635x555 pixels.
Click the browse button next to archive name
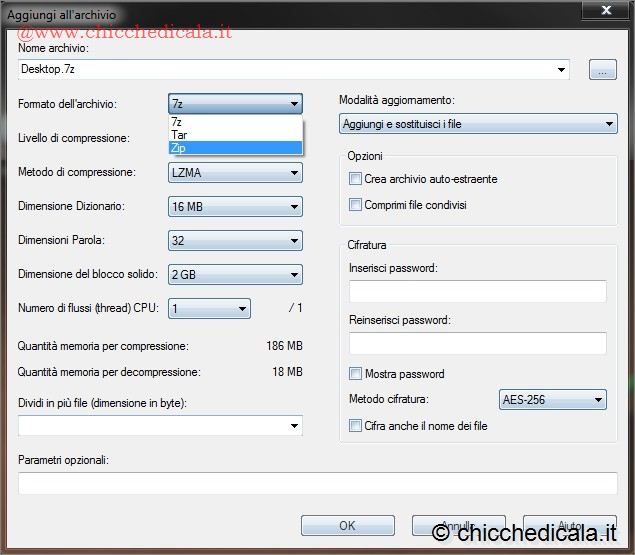(x=602, y=70)
